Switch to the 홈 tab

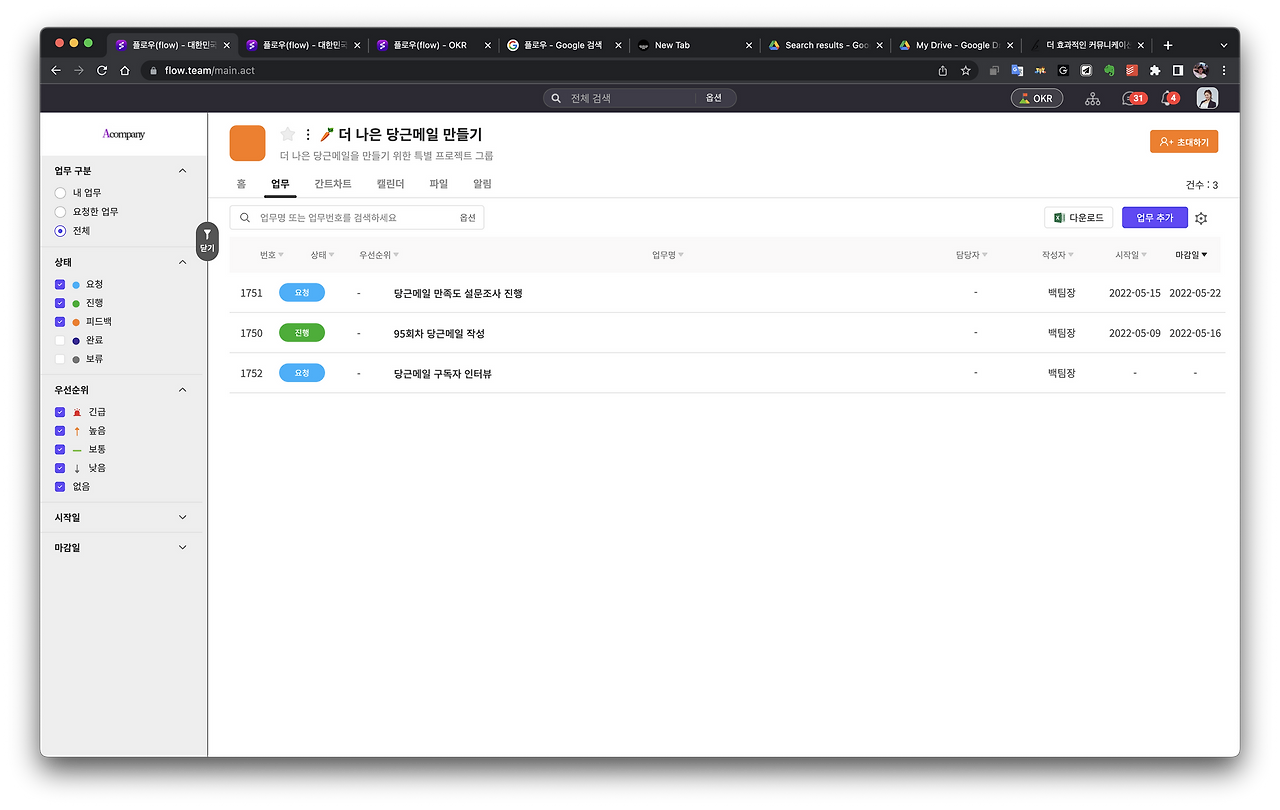241,184
